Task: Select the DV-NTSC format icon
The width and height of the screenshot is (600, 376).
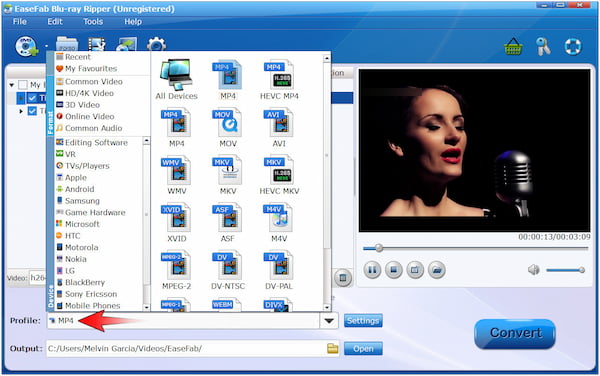Action: (228, 270)
